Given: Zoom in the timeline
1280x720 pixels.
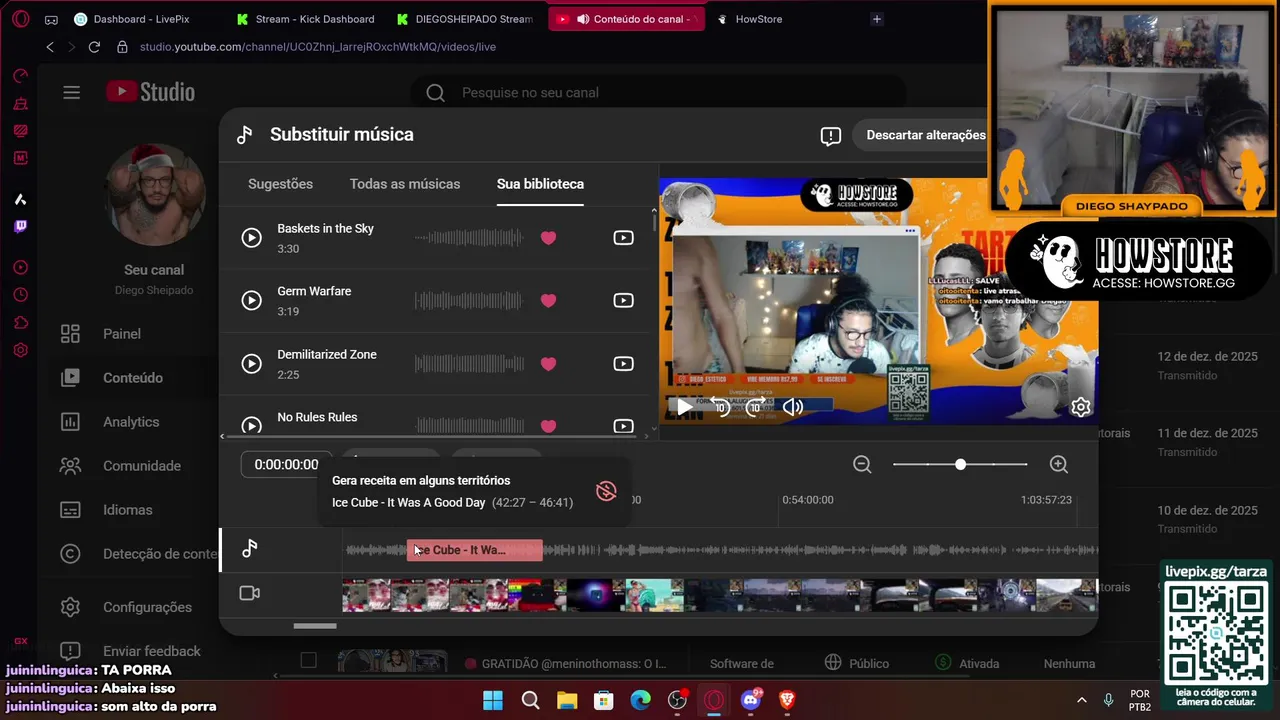Looking at the screenshot, I should (1059, 464).
